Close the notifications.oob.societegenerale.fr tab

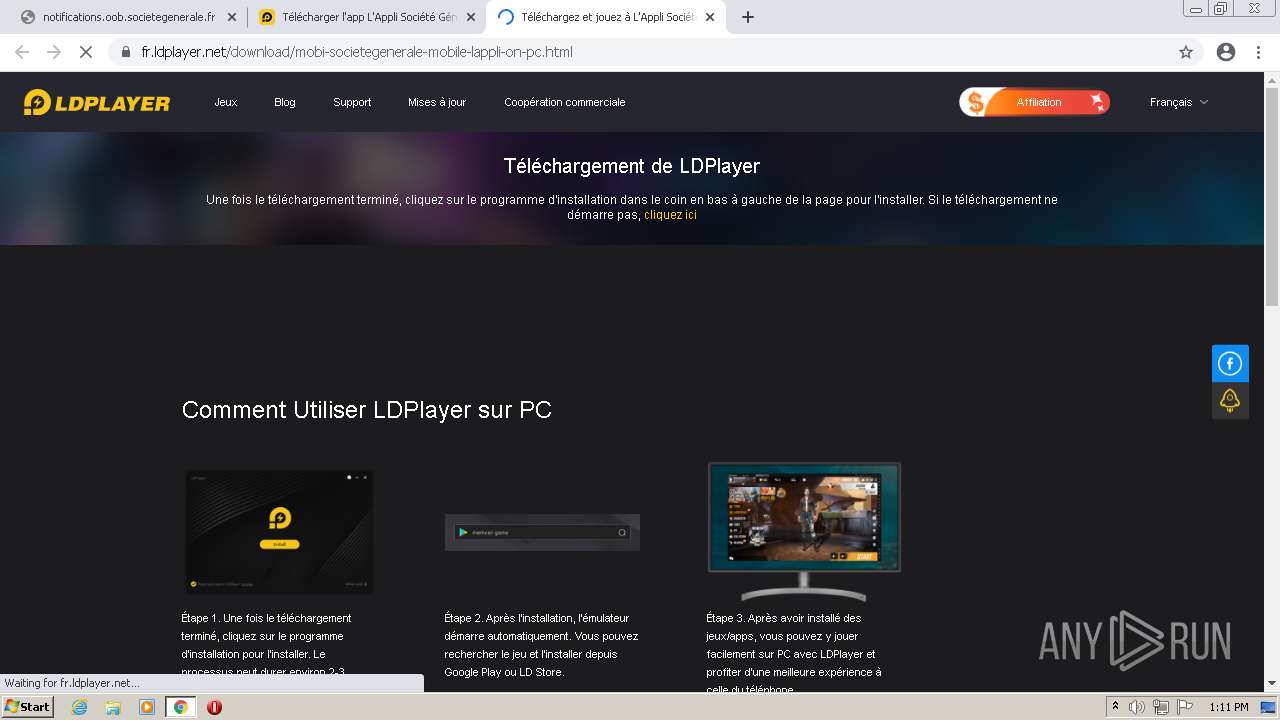coord(232,17)
